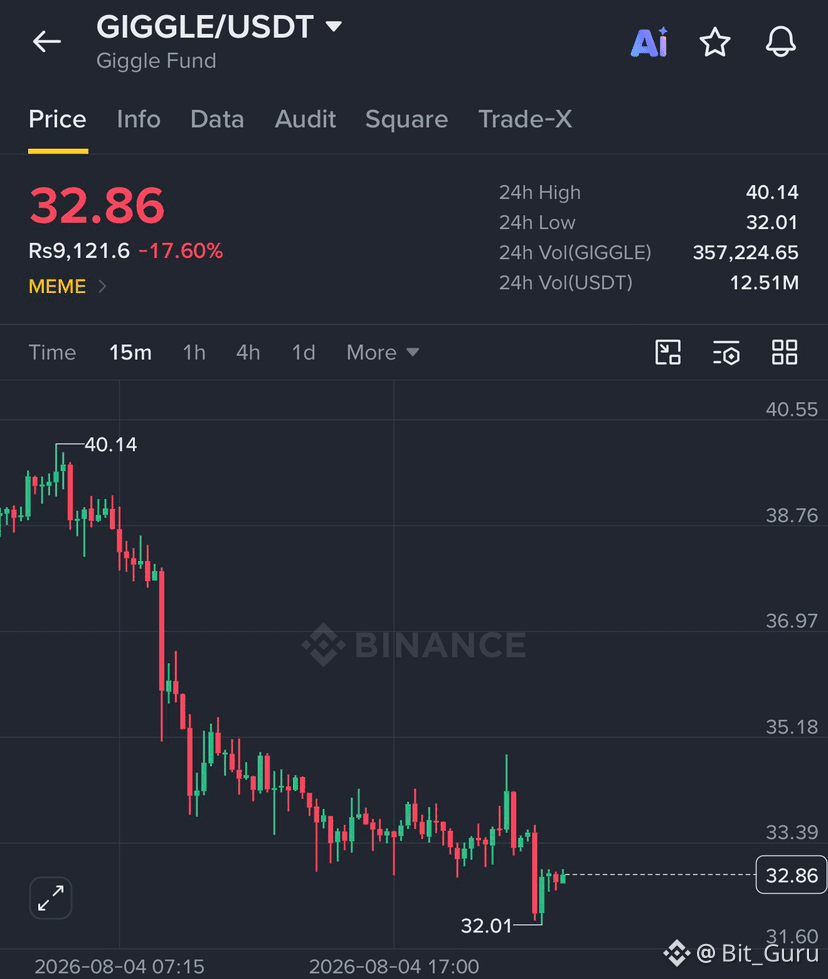The height and width of the screenshot is (979, 828).
Task: Tap the 38.76 price axis label
Action: pos(792,515)
